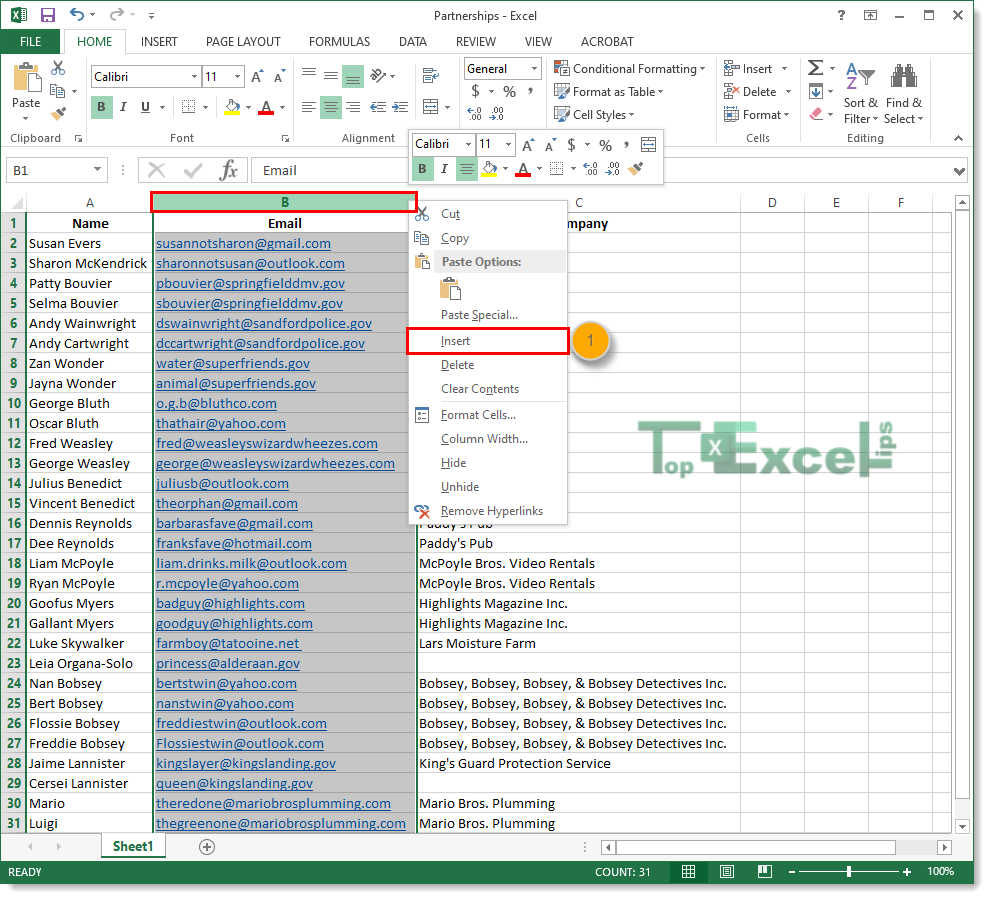
Task: Click Decrease Indent icon in Alignment group
Action: [377, 107]
